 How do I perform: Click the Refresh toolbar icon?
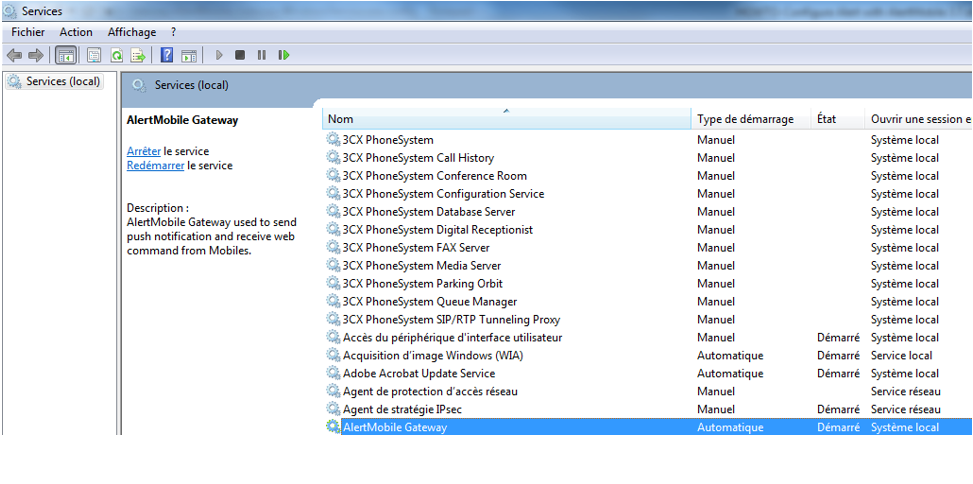(116, 55)
